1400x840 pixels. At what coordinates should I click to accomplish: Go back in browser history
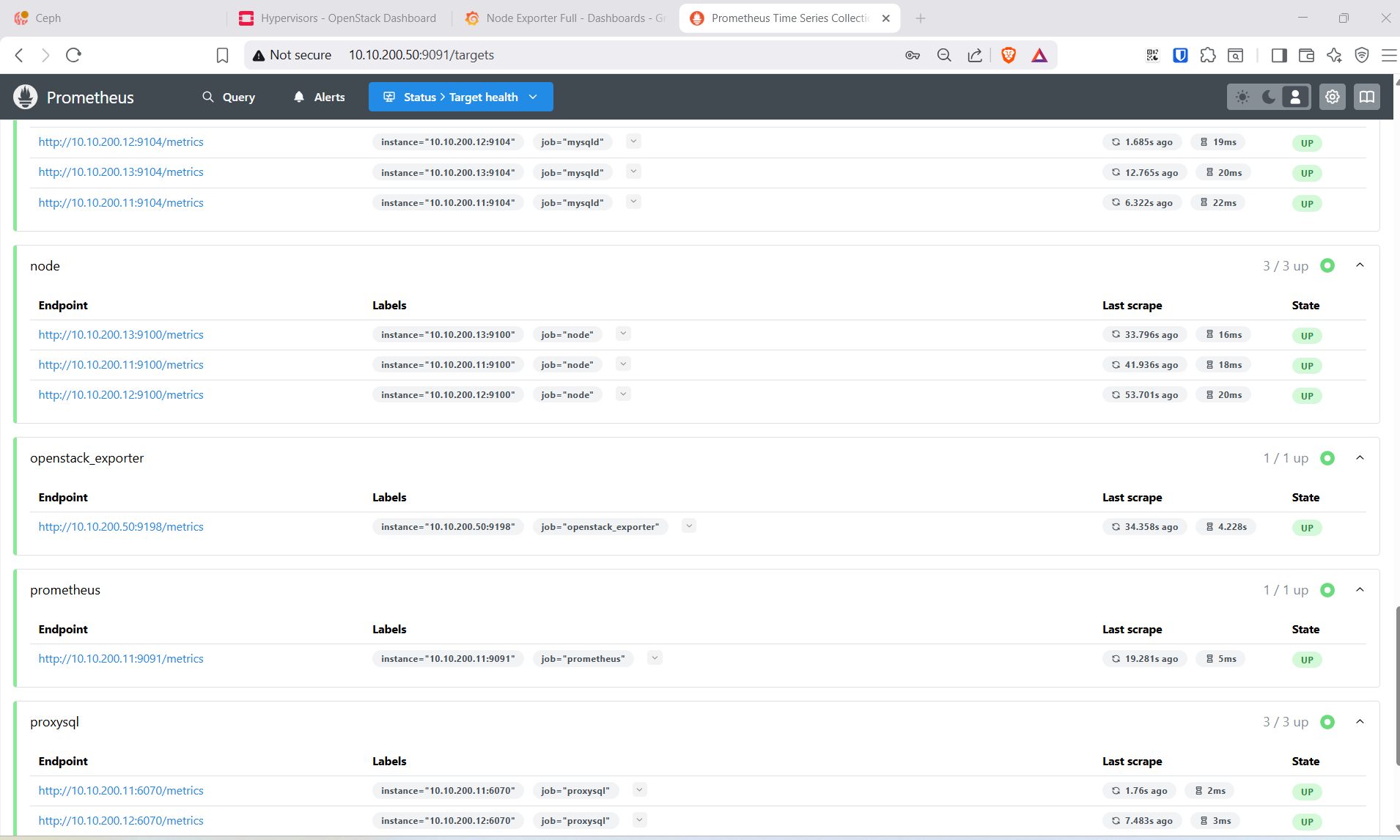[x=20, y=55]
